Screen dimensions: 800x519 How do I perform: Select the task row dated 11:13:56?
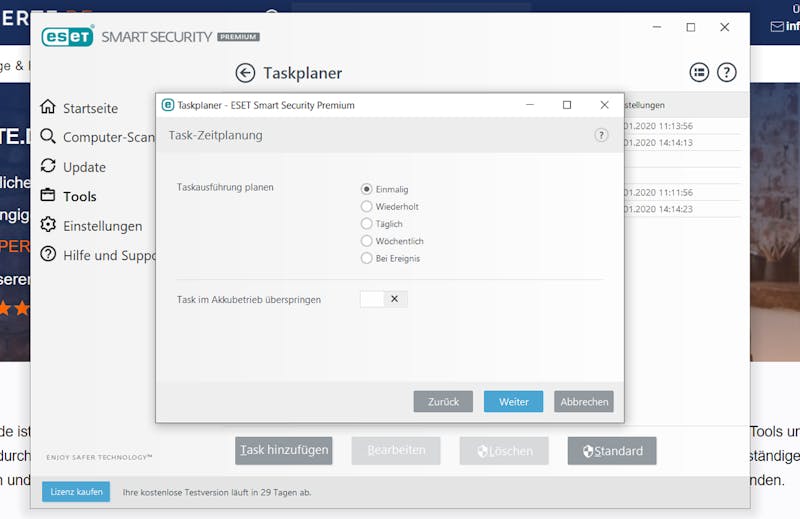tap(682, 126)
